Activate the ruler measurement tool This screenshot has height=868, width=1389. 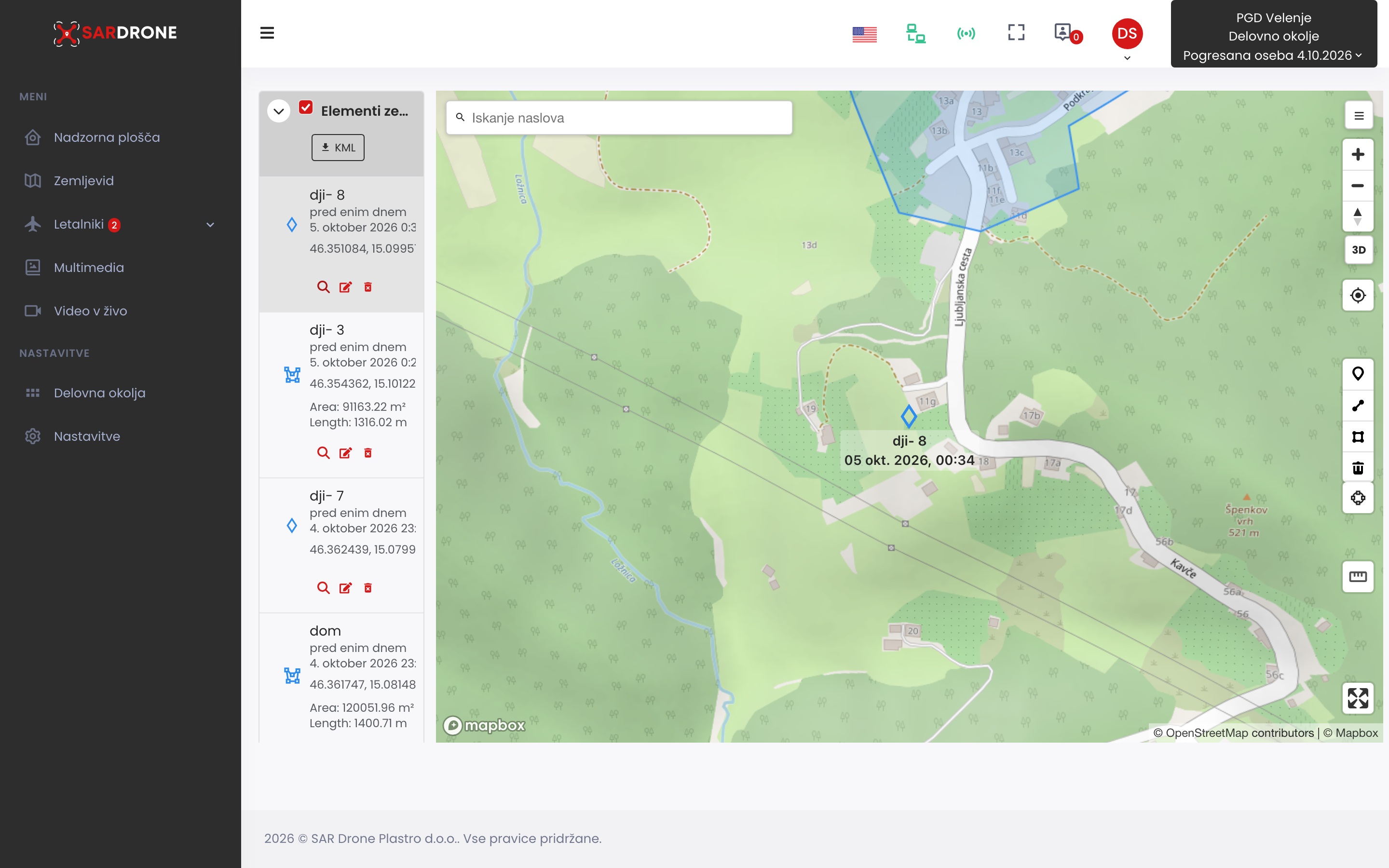tap(1358, 576)
